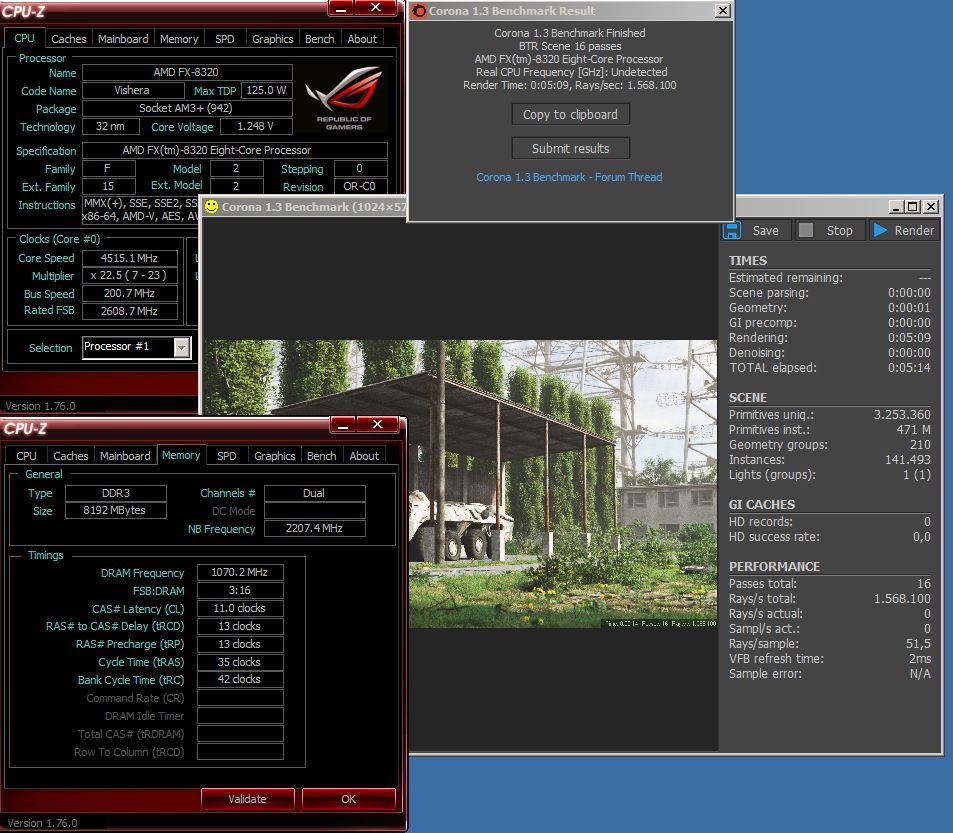Open Corona 1.3 Benchmark Forum Thread link
953x833 pixels.
click(569, 177)
